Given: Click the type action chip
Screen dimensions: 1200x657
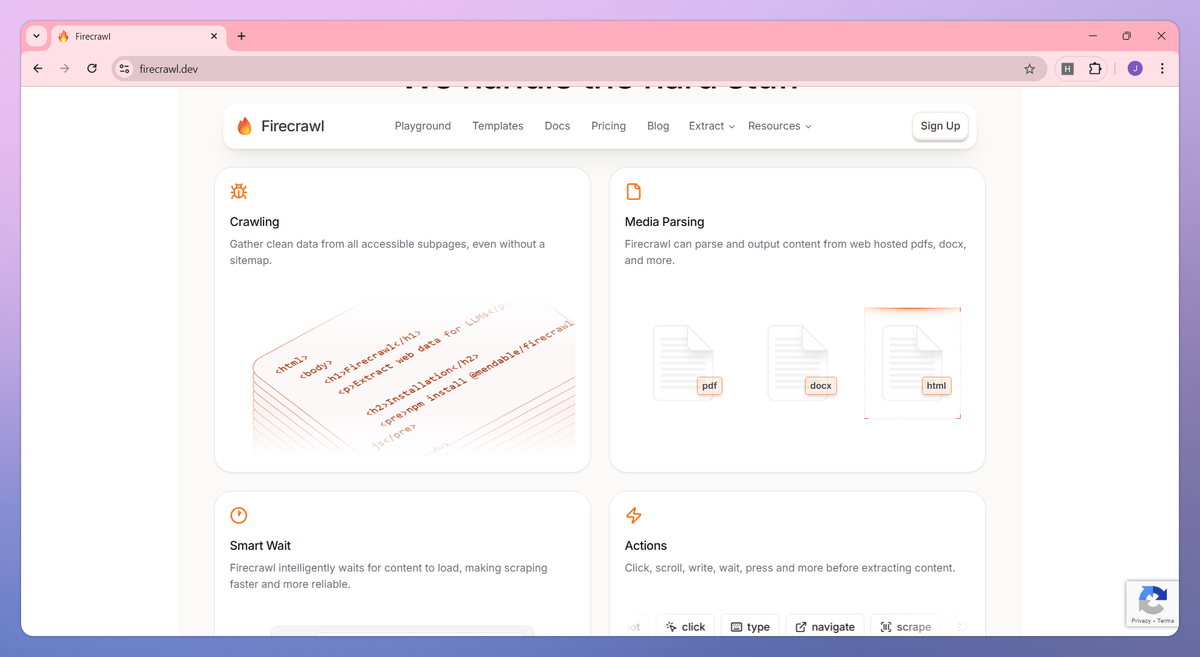Looking at the screenshot, I should [x=750, y=626].
